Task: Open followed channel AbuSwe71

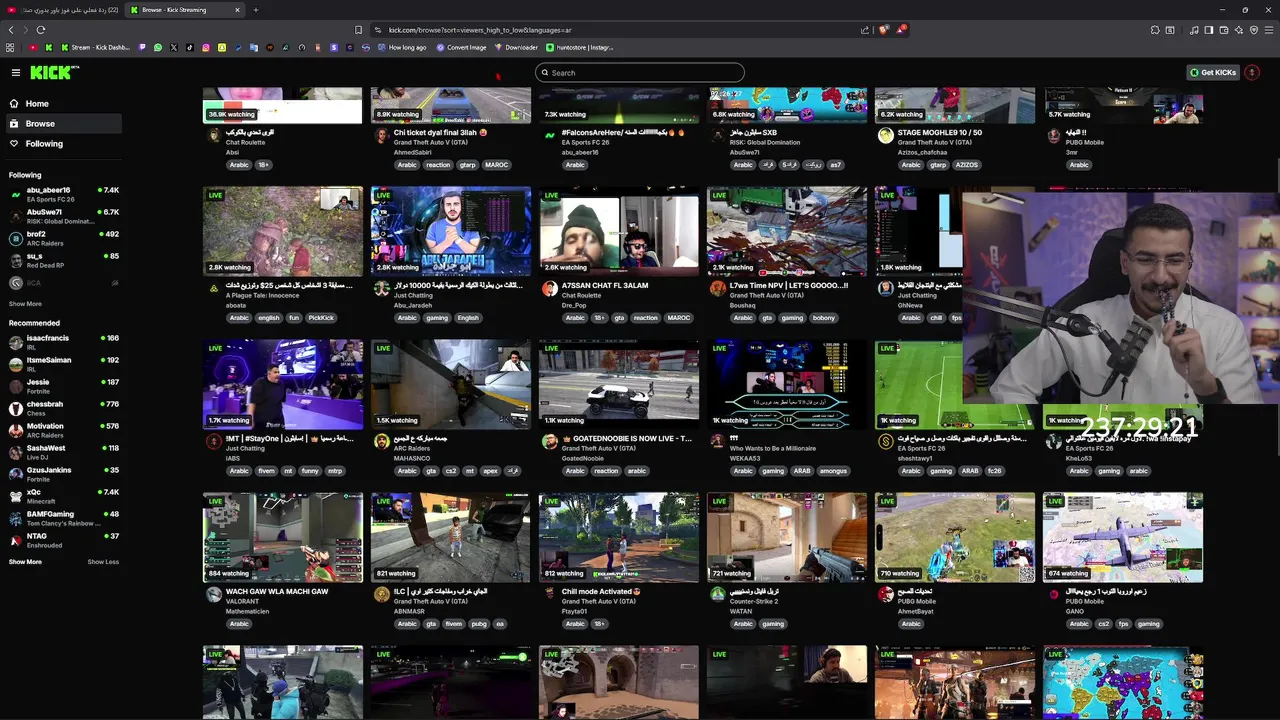Action: pos(62,216)
